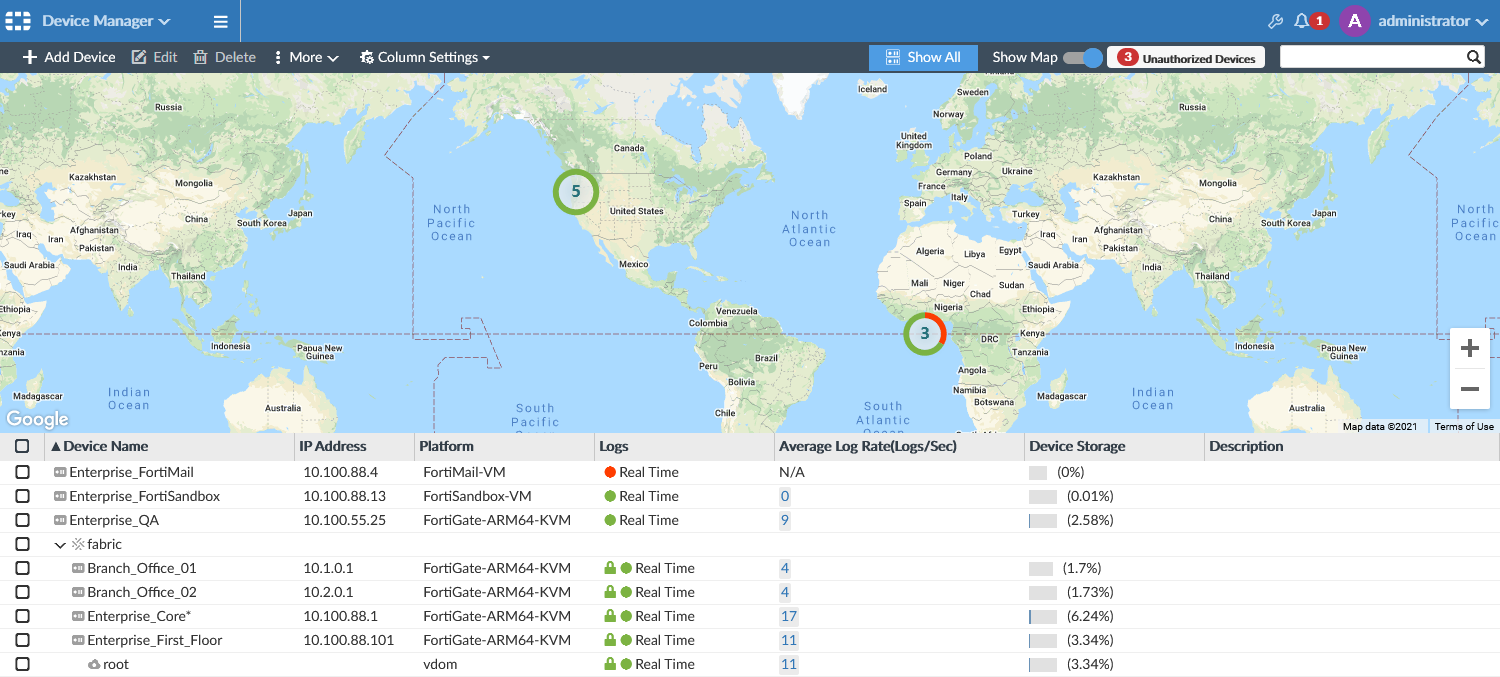
Task: Toggle the Show Map switch
Action: [1083, 58]
